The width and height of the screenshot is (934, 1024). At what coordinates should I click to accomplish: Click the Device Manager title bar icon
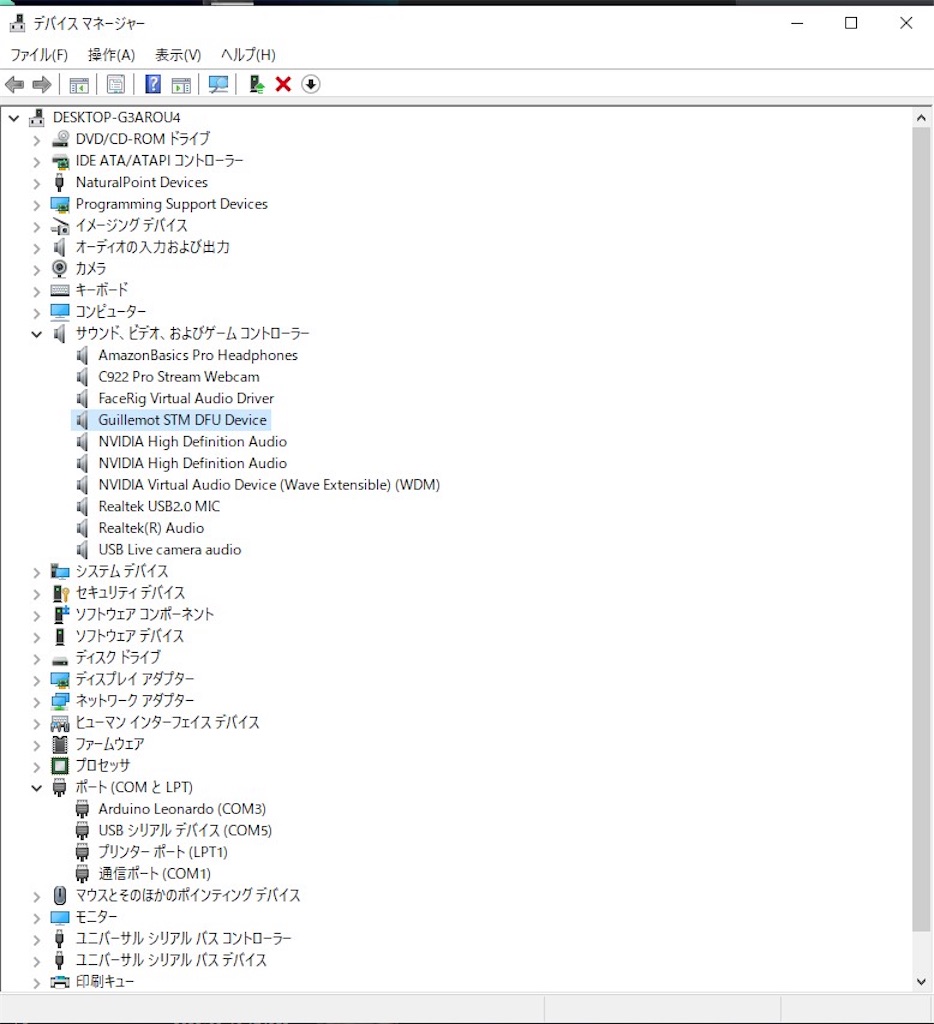pyautogui.click(x=18, y=23)
